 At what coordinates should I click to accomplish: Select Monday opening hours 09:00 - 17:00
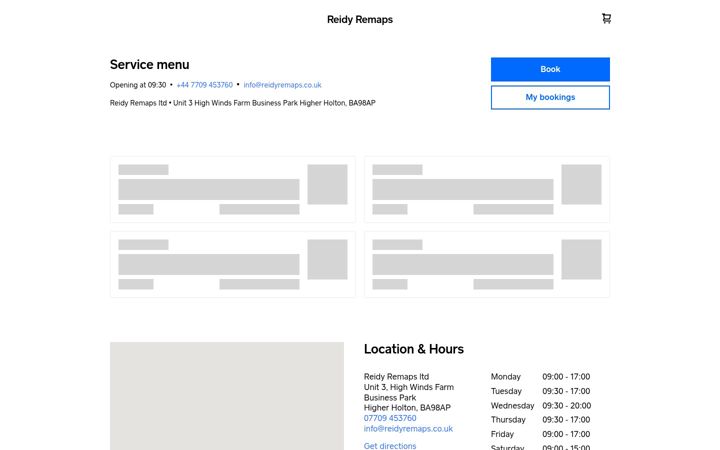[566, 377]
